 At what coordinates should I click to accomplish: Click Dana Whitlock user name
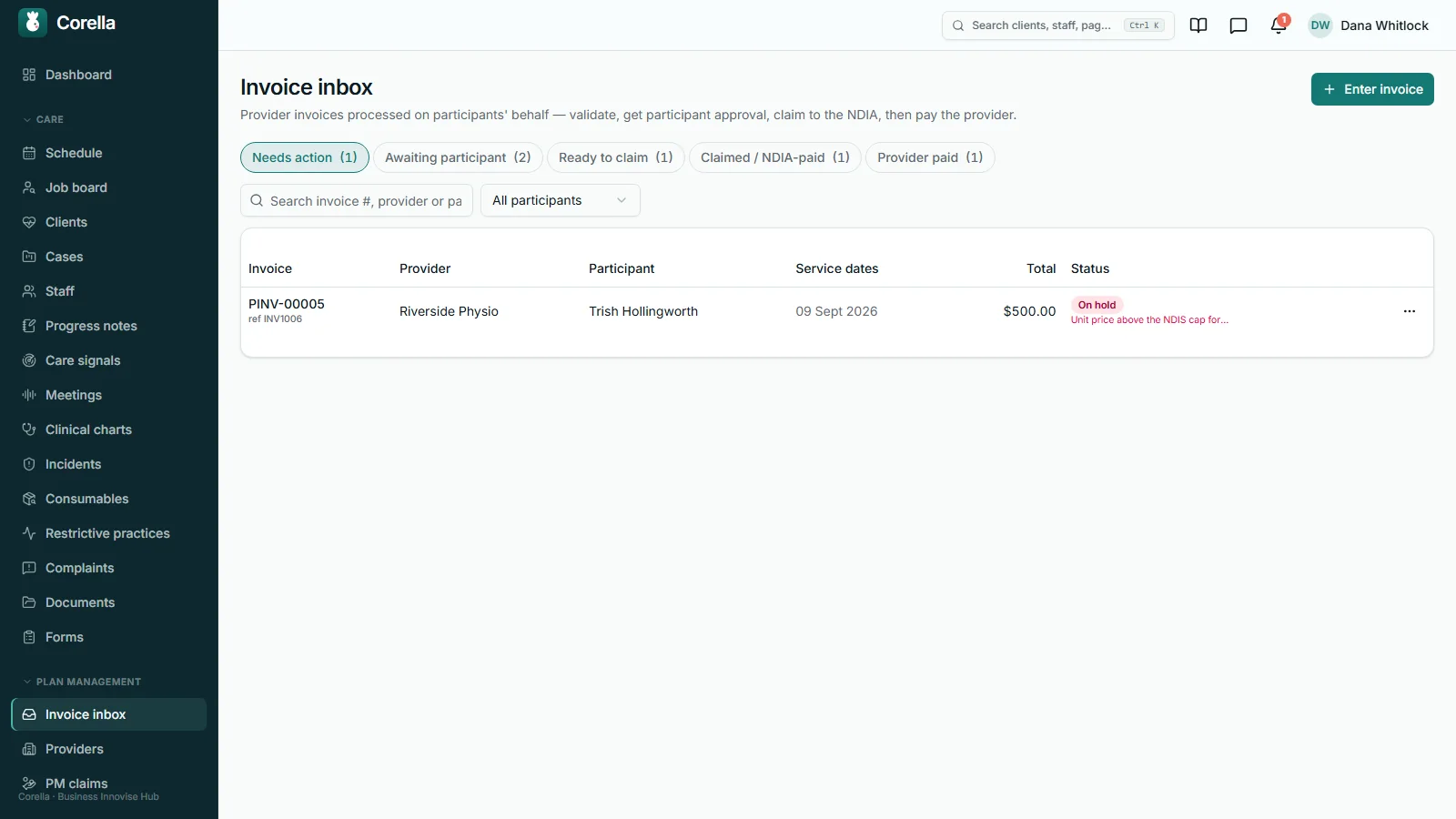(x=1384, y=25)
